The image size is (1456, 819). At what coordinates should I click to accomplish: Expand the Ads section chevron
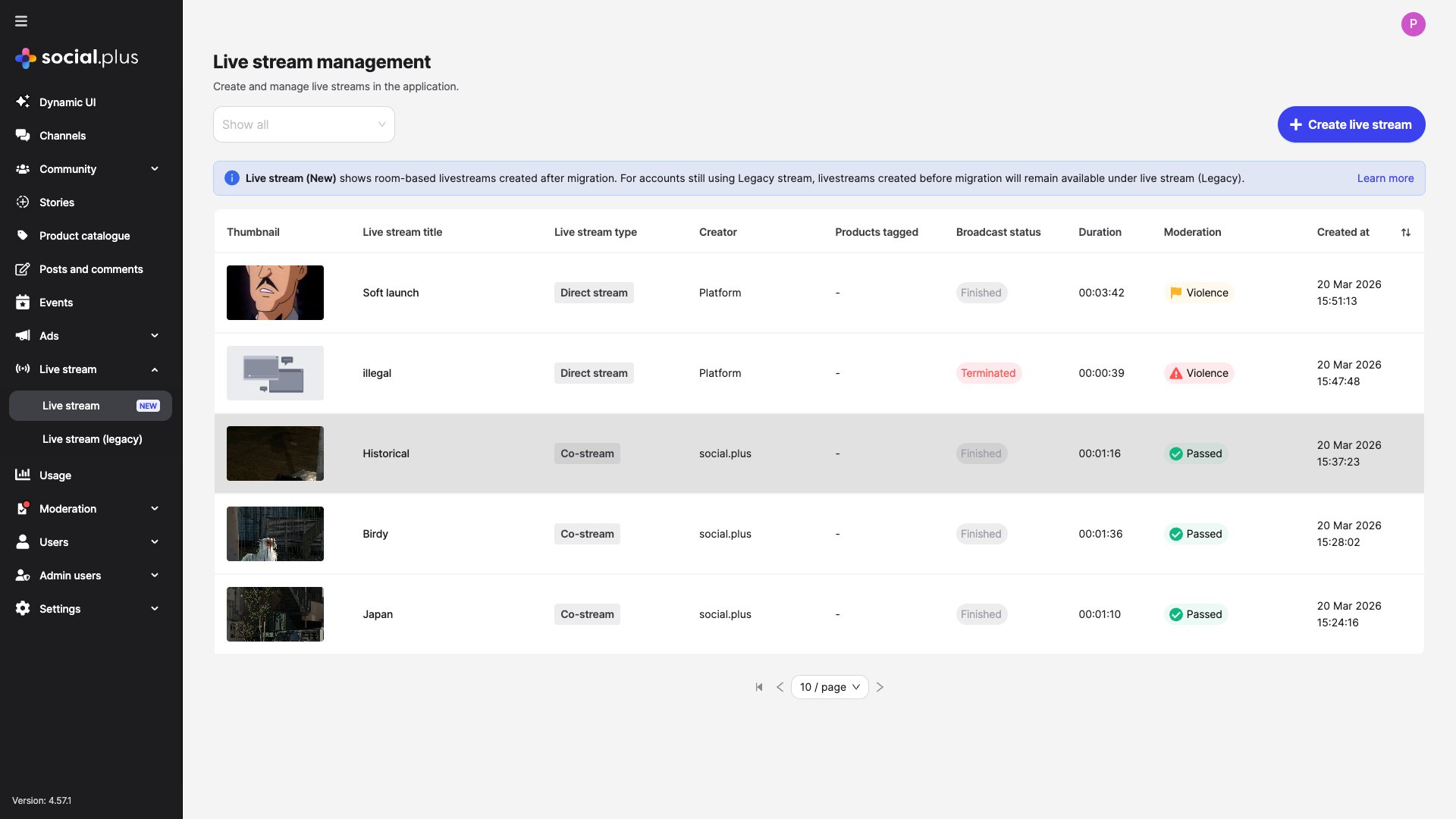(x=155, y=335)
